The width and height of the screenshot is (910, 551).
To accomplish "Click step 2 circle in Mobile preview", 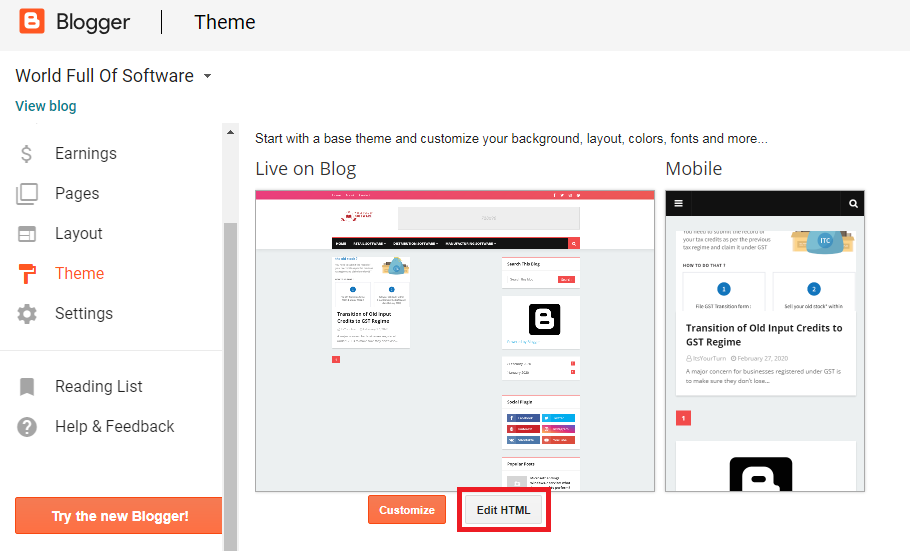I will click(x=814, y=289).
